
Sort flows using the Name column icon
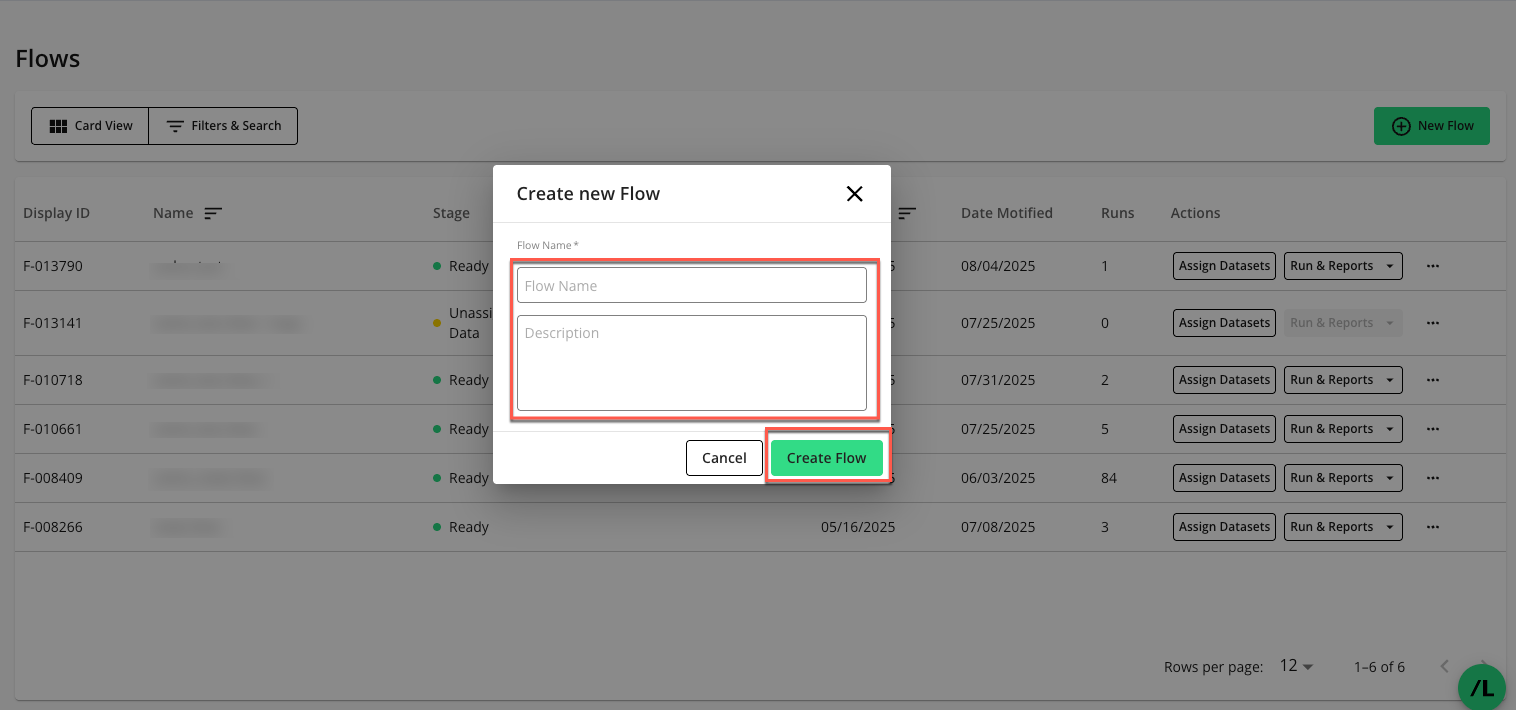(x=214, y=212)
